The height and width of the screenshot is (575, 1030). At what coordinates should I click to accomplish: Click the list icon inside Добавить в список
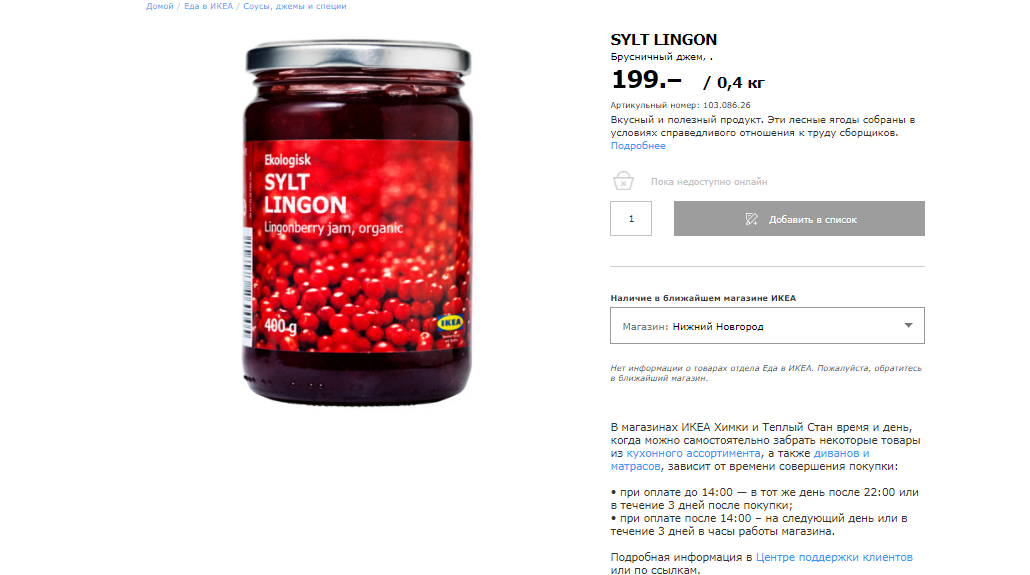coord(751,219)
